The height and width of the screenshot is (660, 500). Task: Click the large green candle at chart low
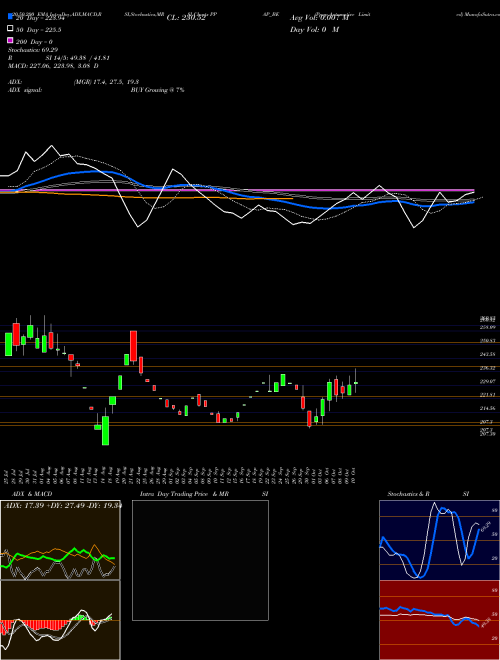coord(105,431)
